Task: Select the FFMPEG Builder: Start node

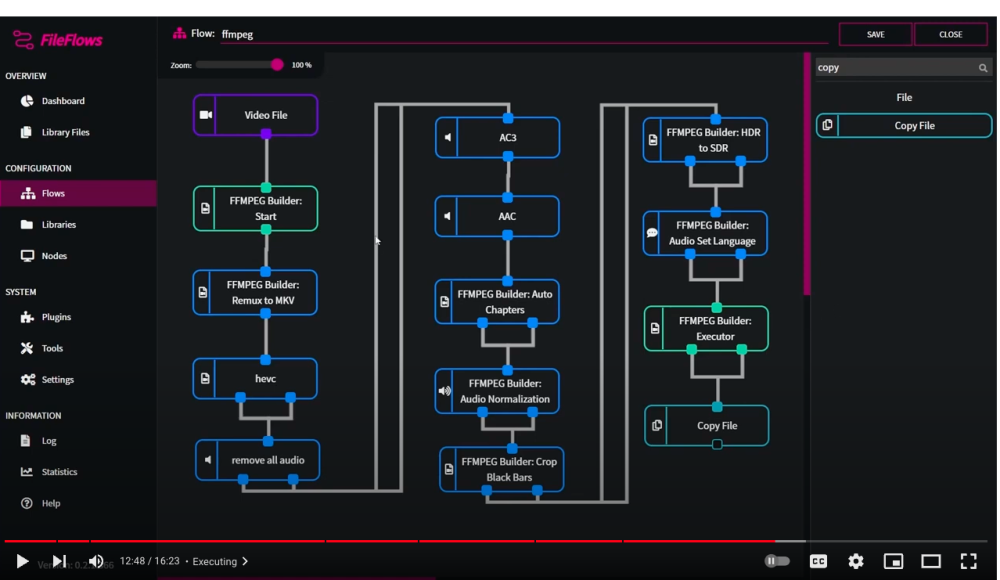Action: (x=256, y=209)
